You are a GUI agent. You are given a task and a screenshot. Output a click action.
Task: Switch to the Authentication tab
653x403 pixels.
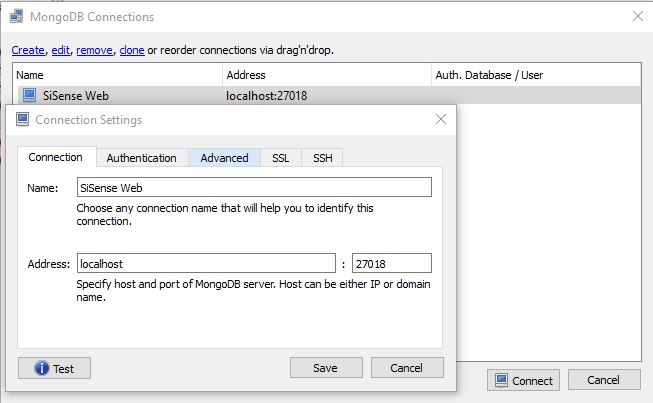pyautogui.click(x=142, y=158)
